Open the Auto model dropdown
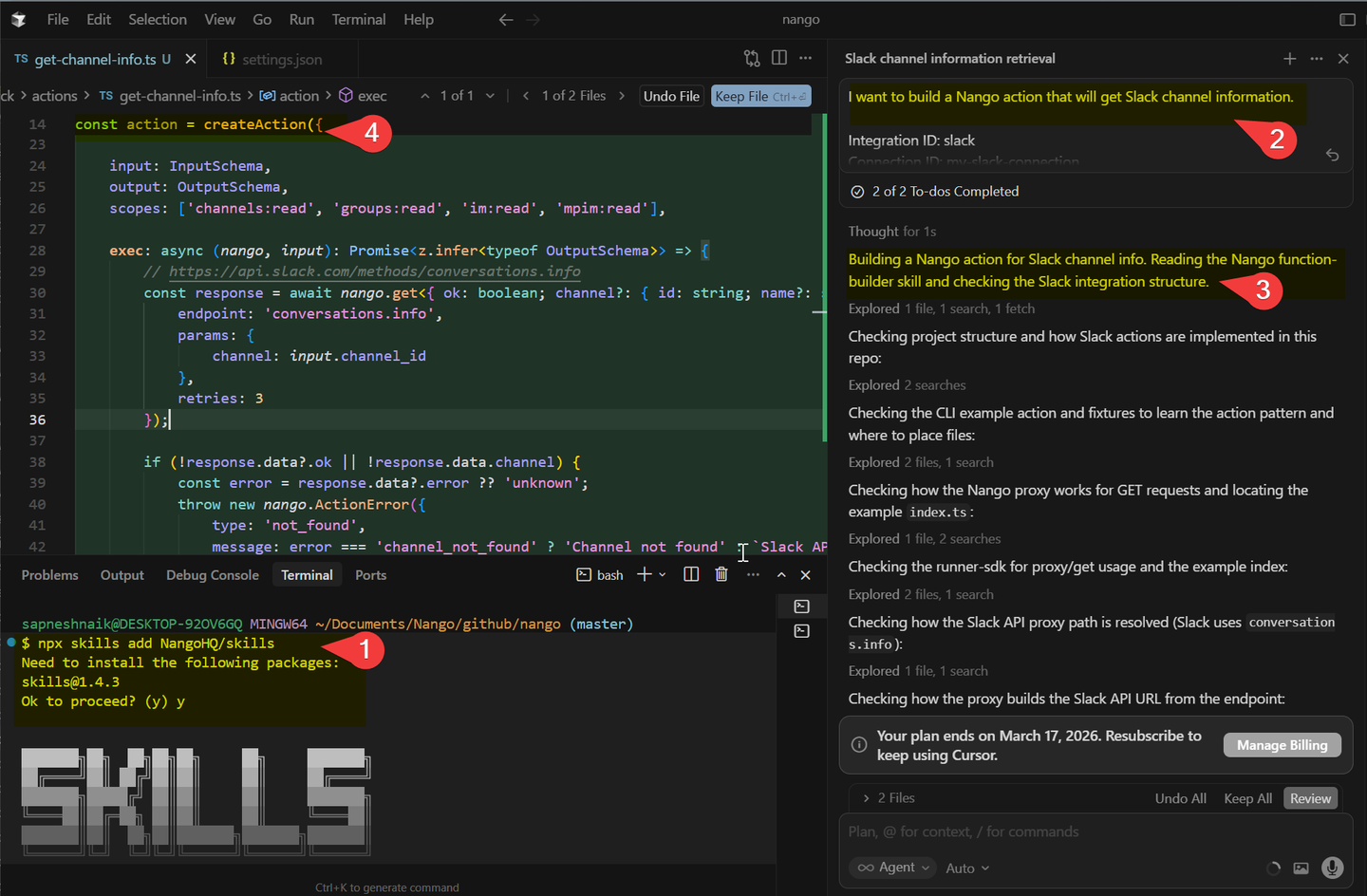 [967, 868]
